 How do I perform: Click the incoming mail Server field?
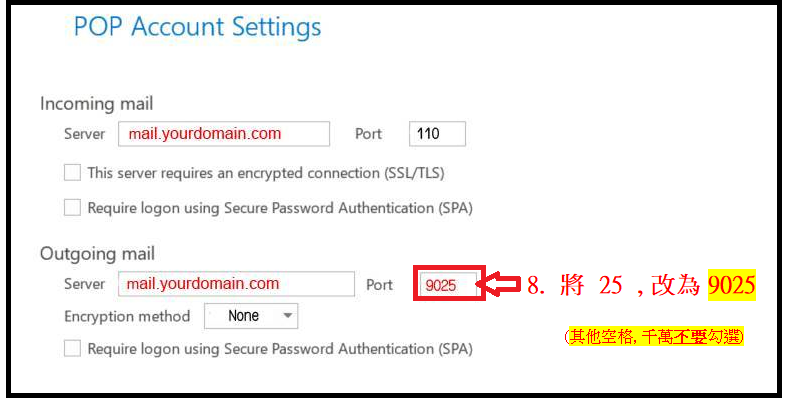[223, 133]
